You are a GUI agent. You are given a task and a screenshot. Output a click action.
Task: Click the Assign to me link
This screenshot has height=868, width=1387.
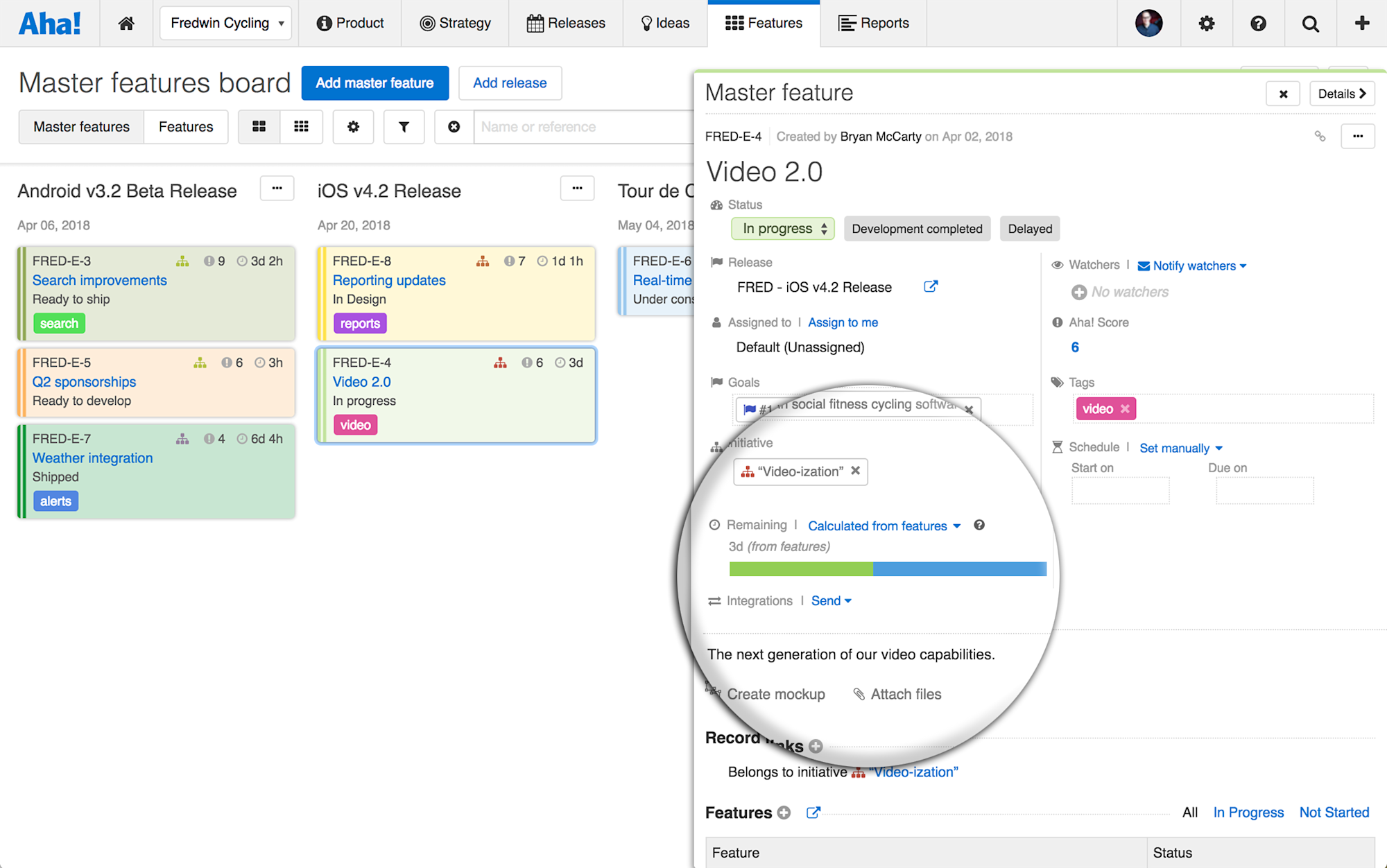(843, 322)
